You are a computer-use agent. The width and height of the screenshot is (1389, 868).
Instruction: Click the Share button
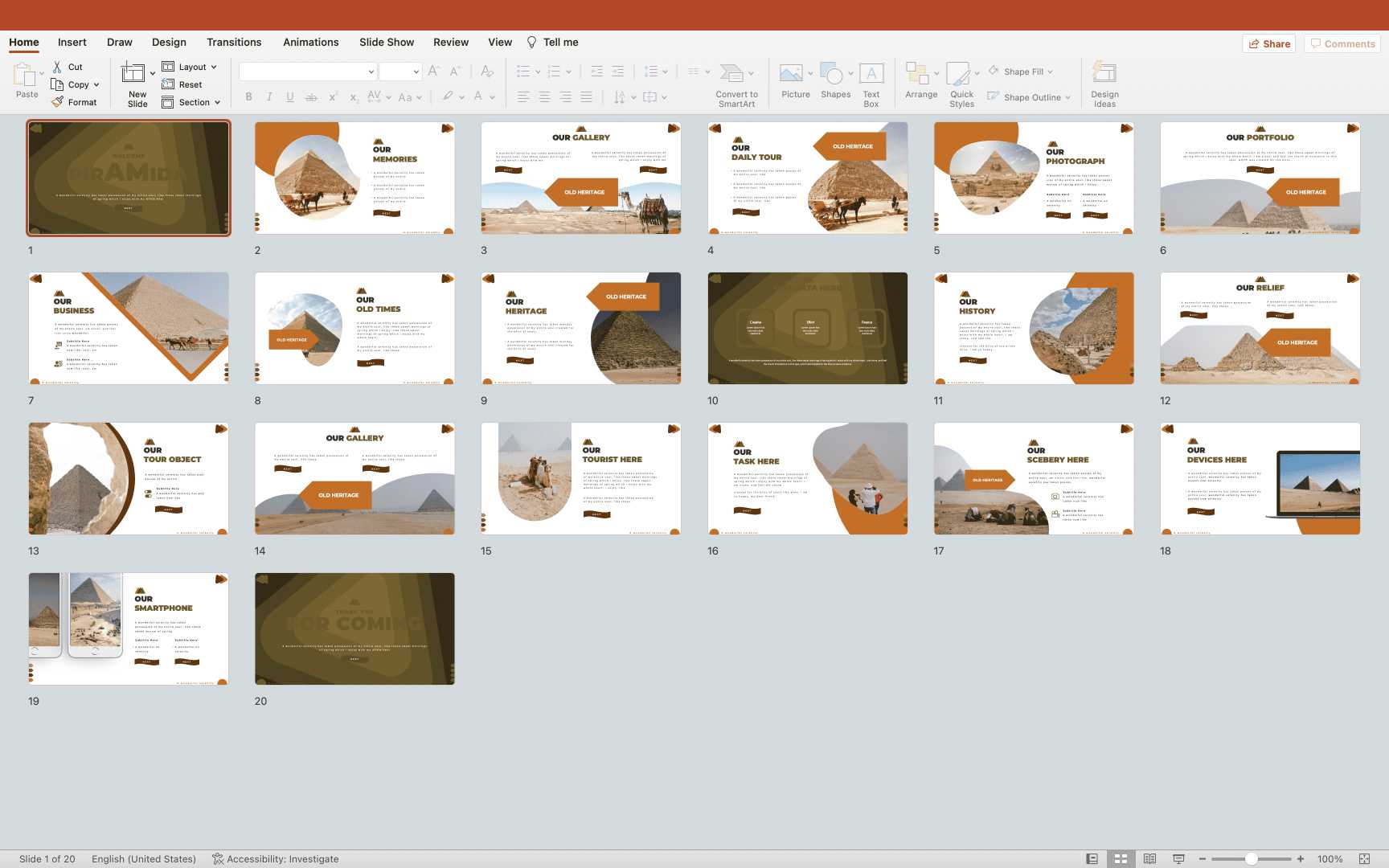(1270, 44)
